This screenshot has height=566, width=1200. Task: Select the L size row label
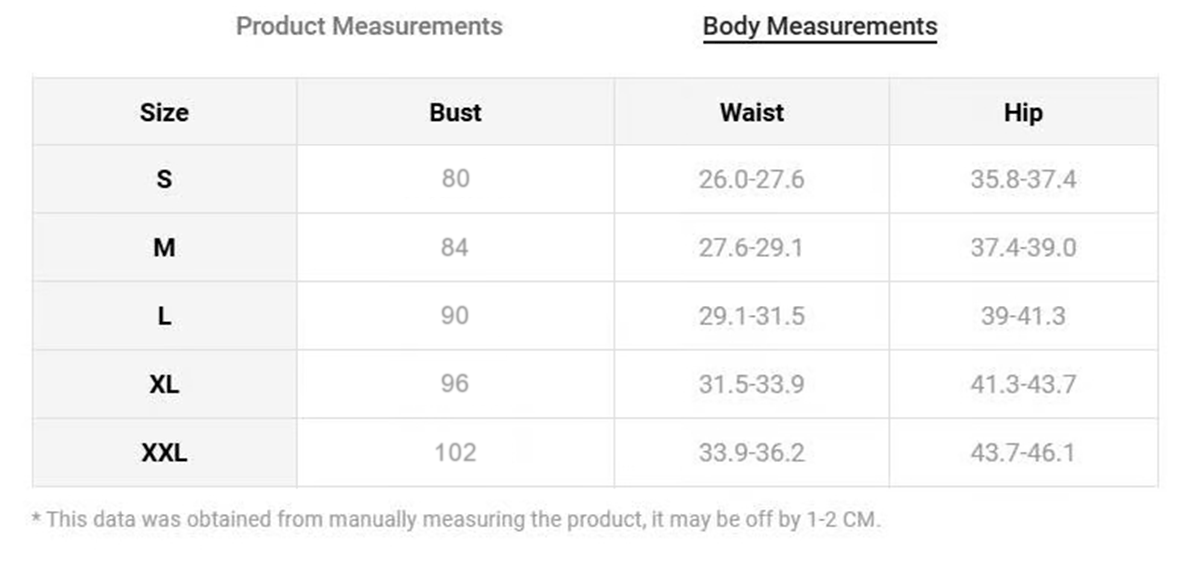pos(164,316)
